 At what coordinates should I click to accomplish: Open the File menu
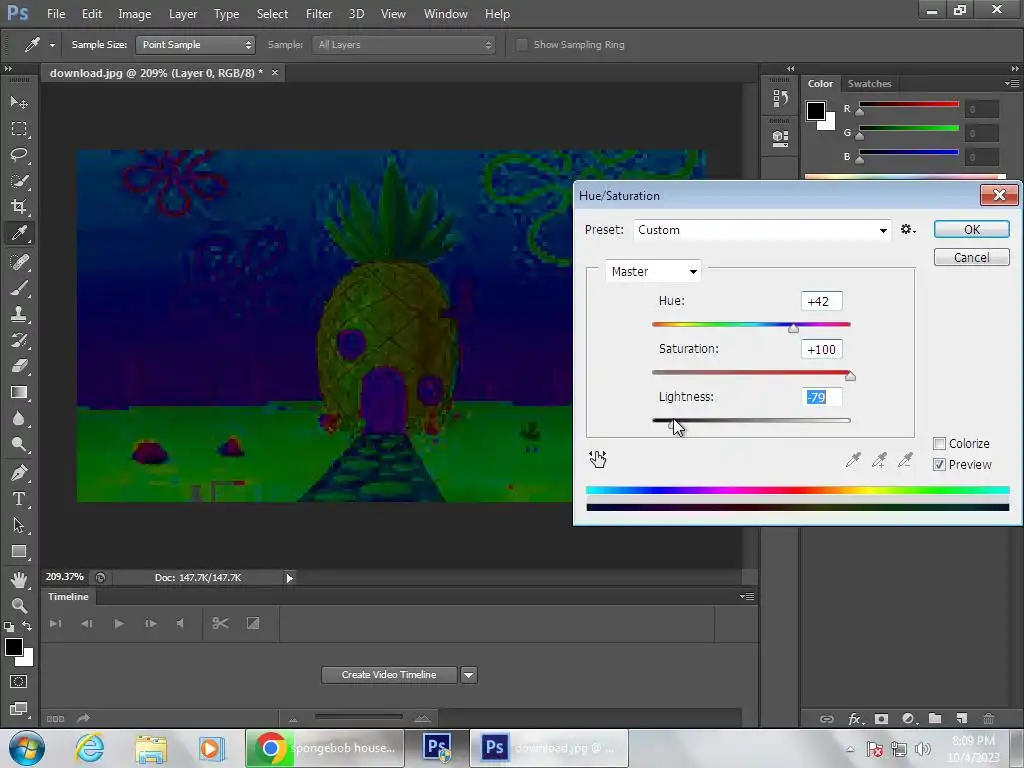(56, 14)
